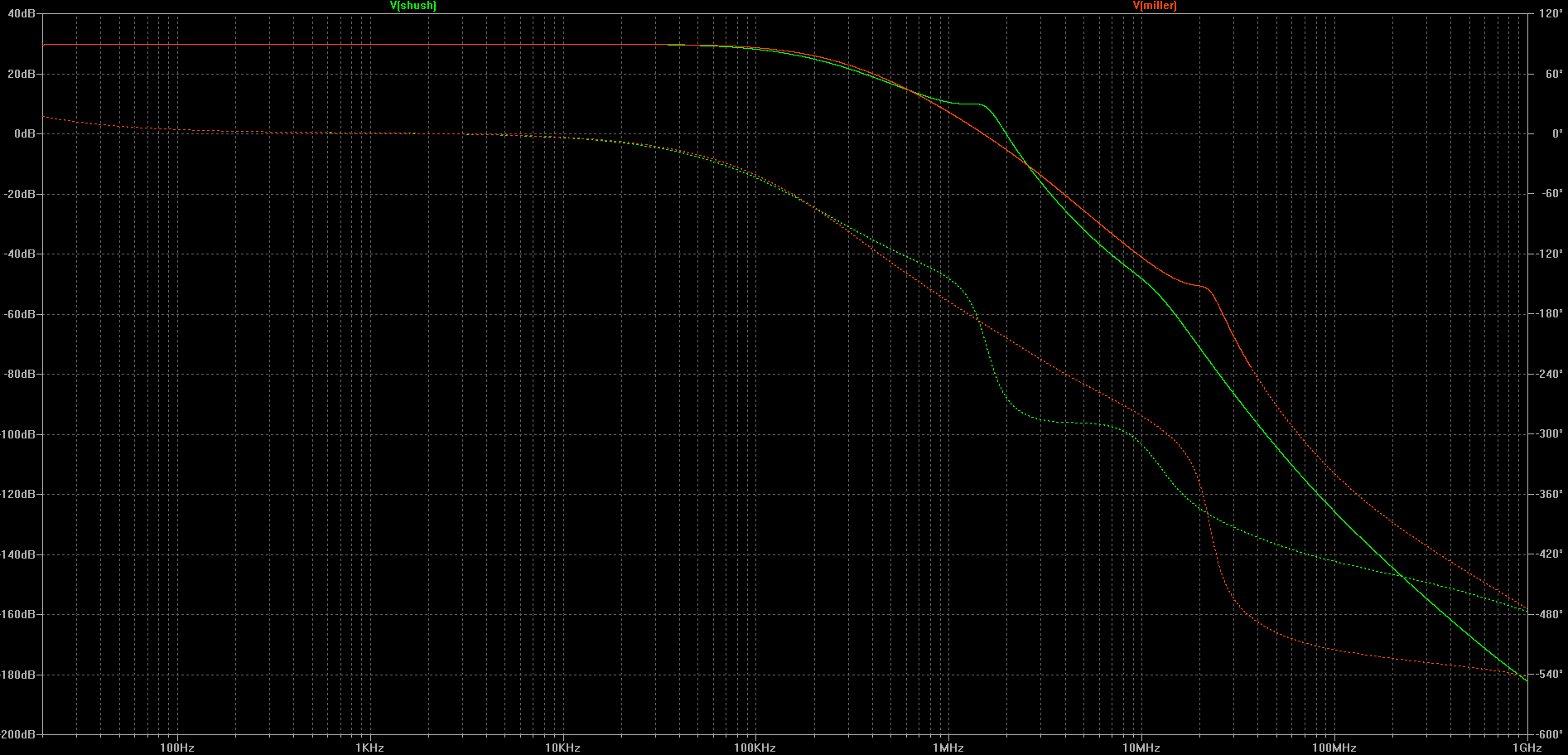
Task: Click the 1MHz frequency axis label
Action: tap(948, 748)
